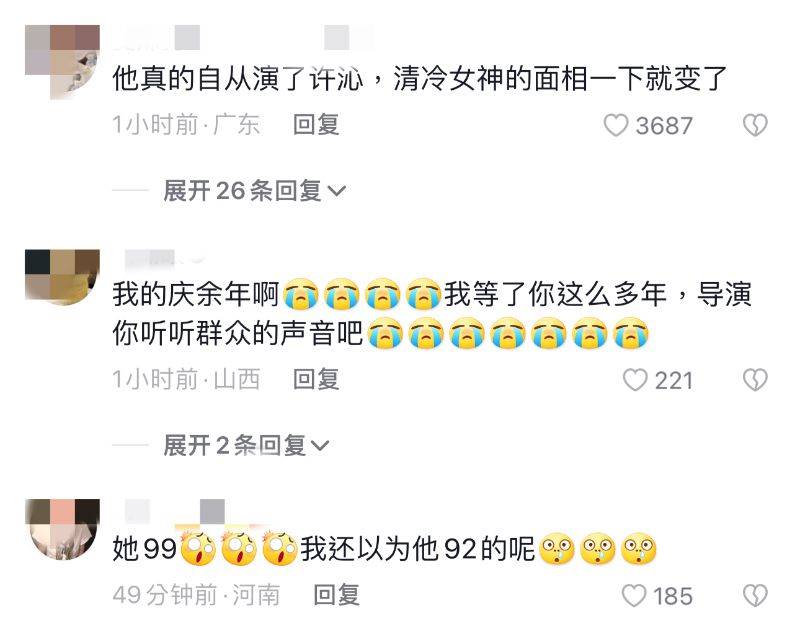Viewport: 800px width, 639px height.
Task: Like the comment with 185 likes
Action: (x=634, y=596)
